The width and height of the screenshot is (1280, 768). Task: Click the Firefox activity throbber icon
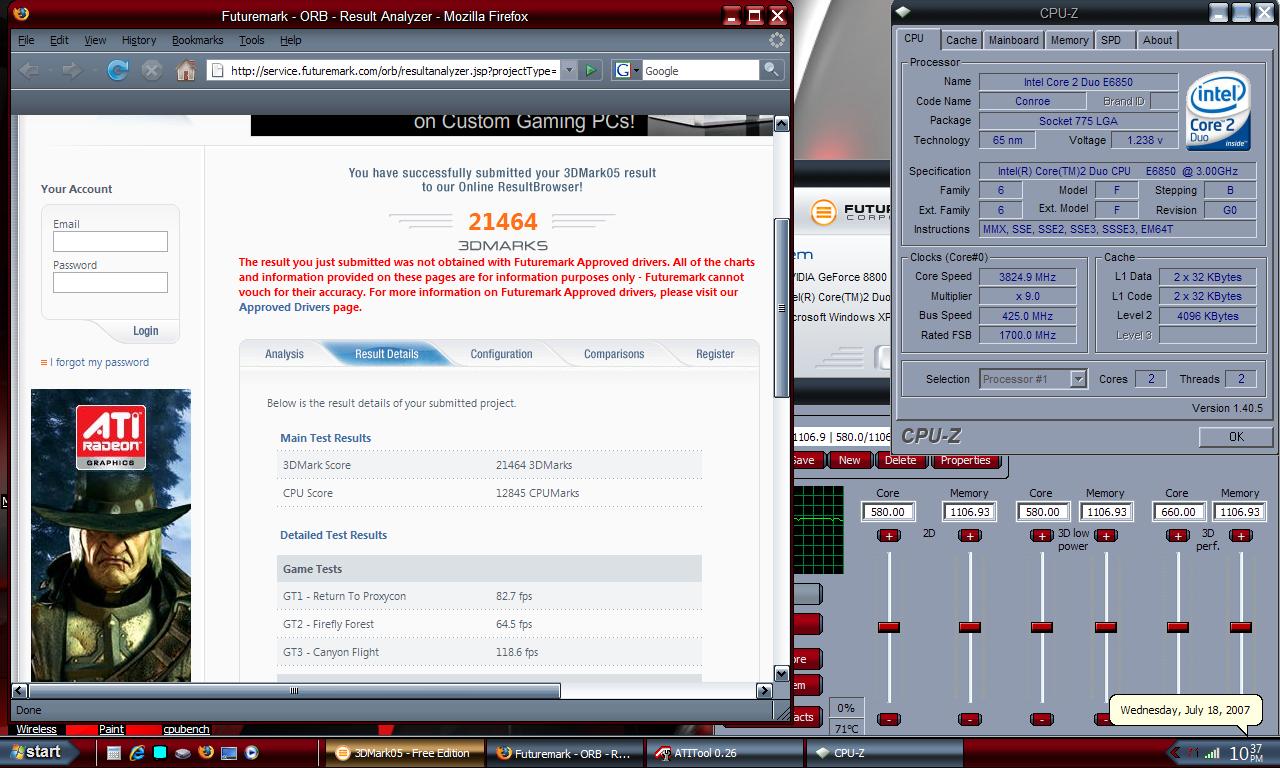click(777, 40)
